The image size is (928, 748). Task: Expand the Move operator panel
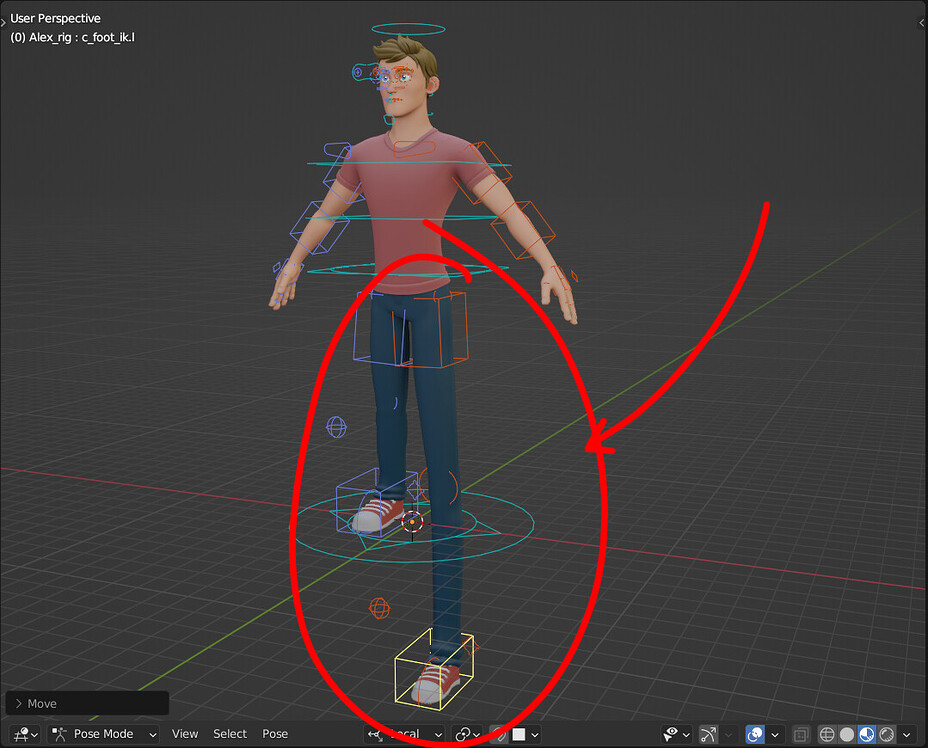(x=87, y=703)
